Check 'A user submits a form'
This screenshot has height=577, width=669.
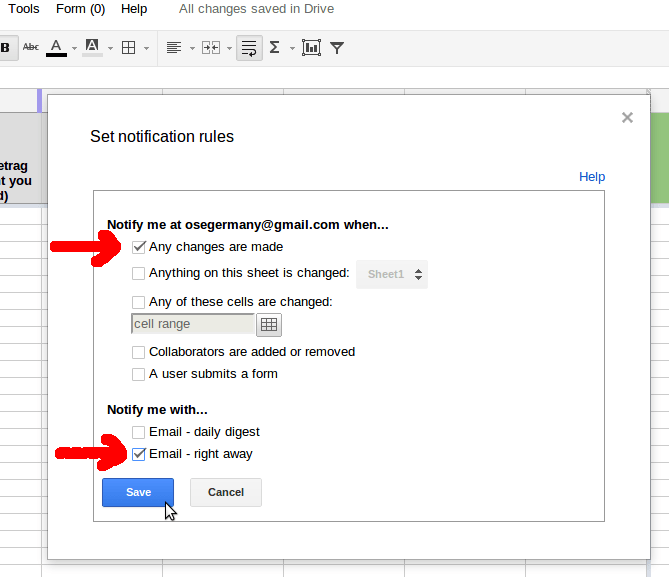coord(138,374)
